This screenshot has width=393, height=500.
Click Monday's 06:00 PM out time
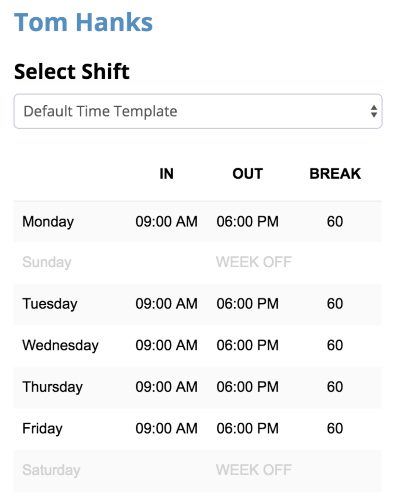point(247,222)
